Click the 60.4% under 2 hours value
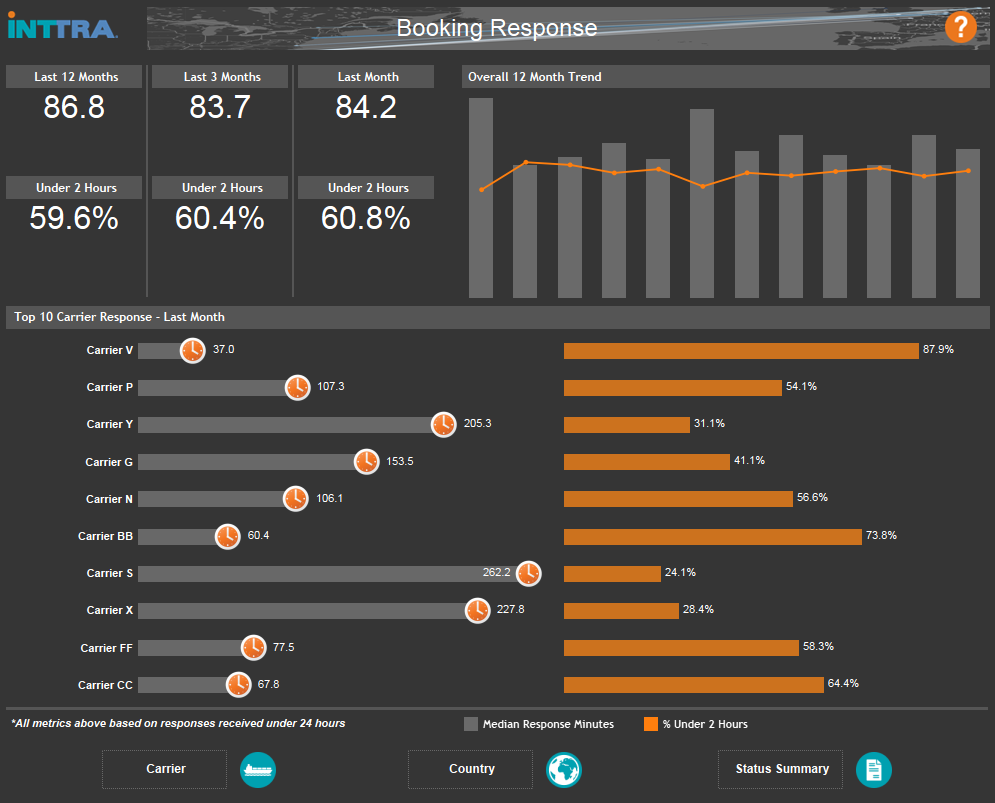The width and height of the screenshot is (995, 803). tap(220, 218)
